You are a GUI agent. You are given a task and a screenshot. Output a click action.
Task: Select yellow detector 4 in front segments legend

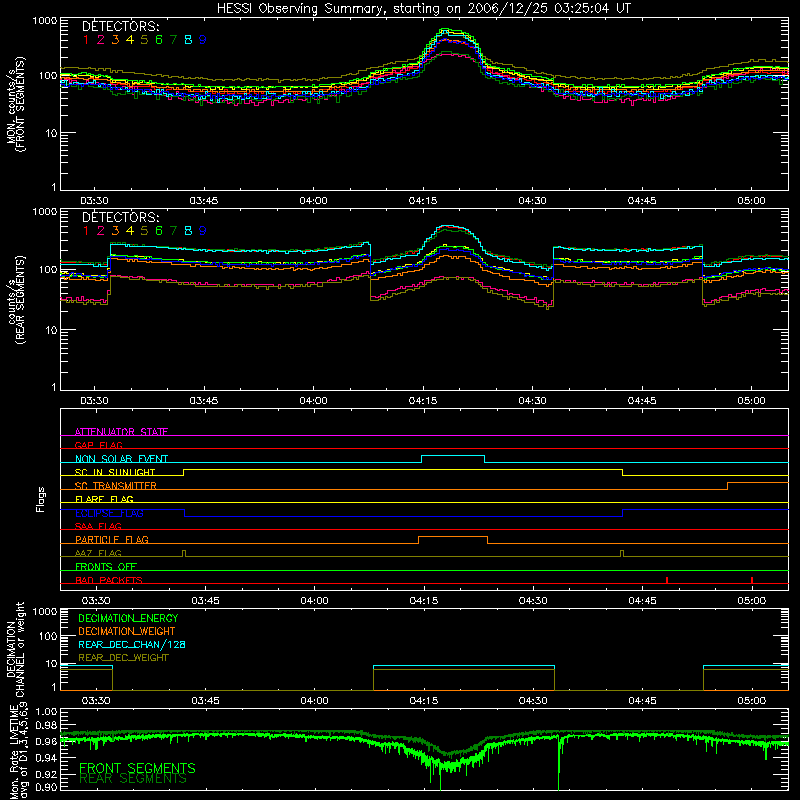coord(130,40)
